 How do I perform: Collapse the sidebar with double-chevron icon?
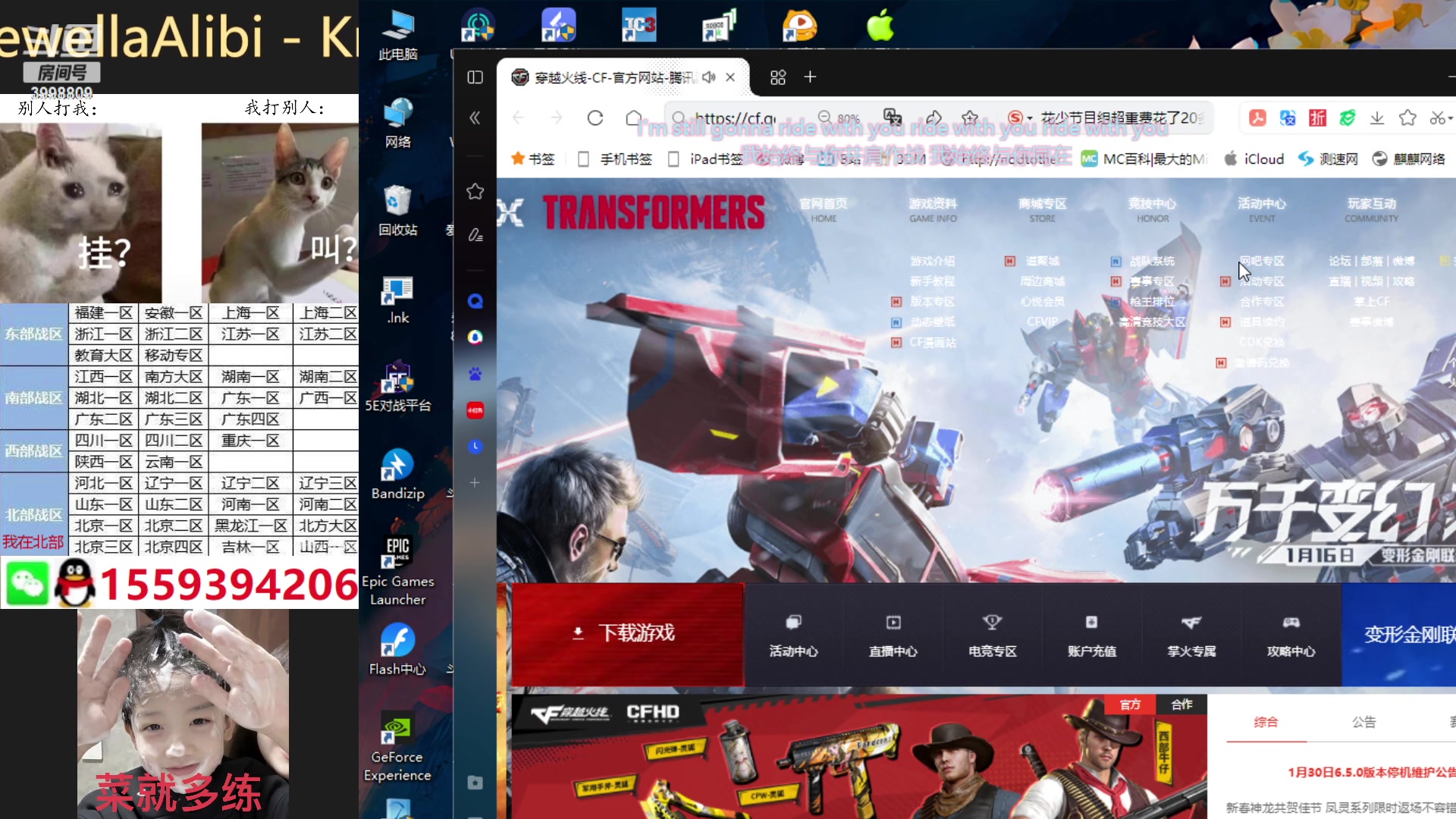(x=475, y=118)
